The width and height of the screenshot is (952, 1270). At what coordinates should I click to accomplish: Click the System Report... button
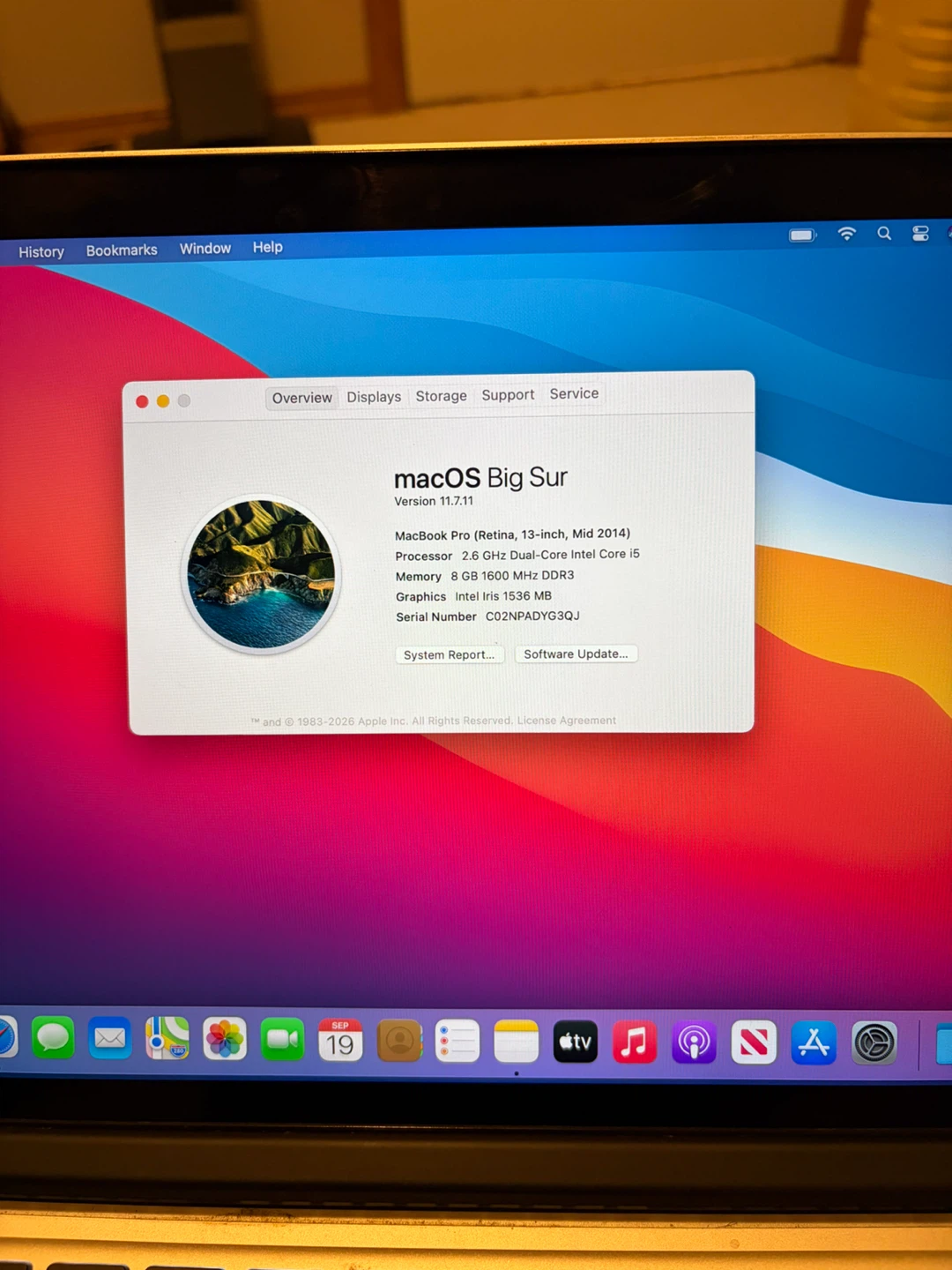pyautogui.click(x=450, y=654)
